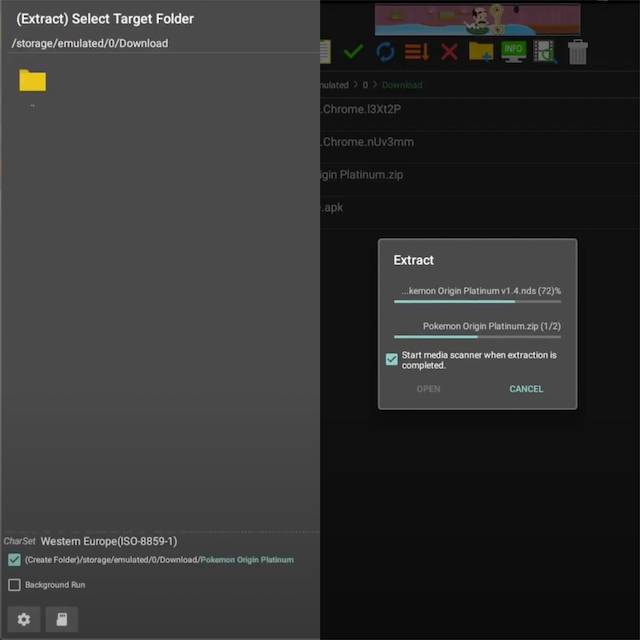Open settings gear in extract panel
640x640 pixels.
pyautogui.click(x=24, y=619)
